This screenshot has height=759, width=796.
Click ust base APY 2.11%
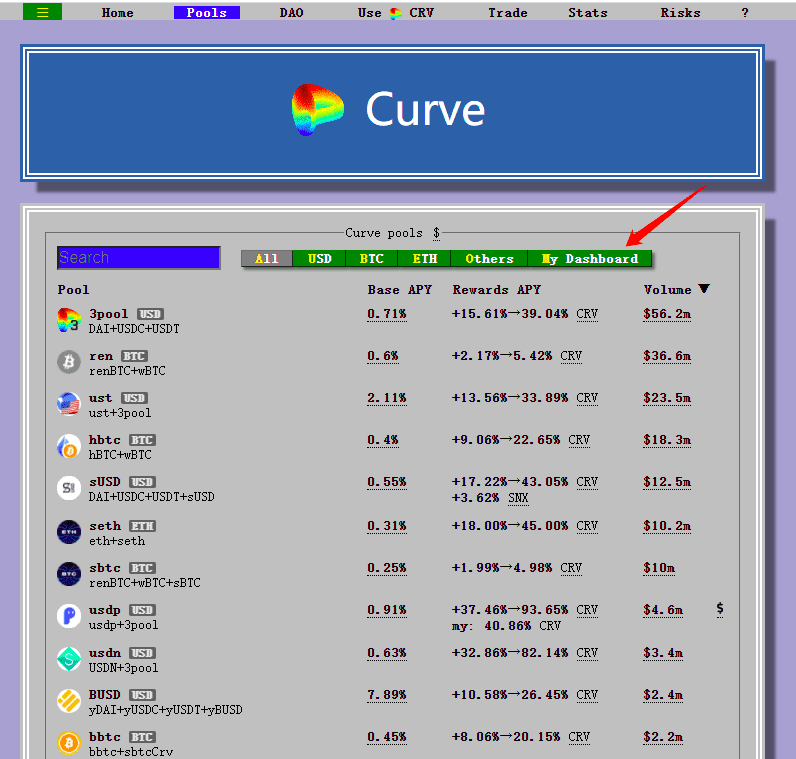click(x=387, y=398)
